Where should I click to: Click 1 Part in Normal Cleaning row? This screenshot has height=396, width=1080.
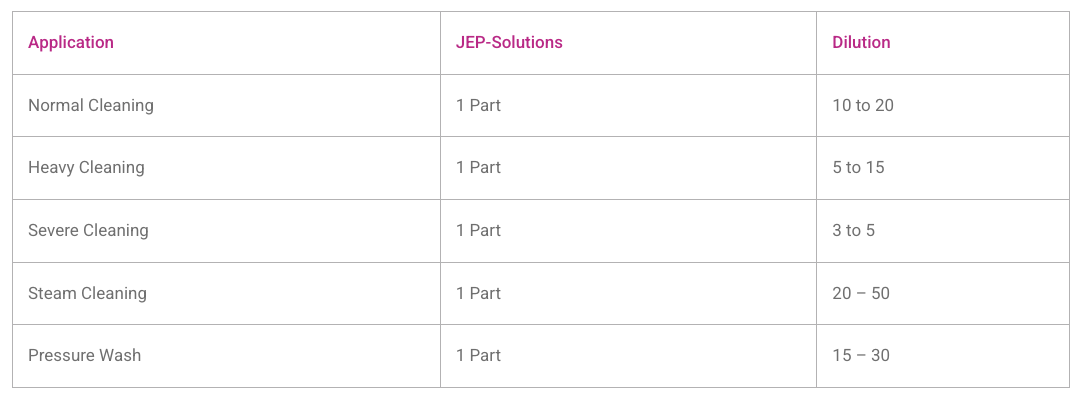tap(479, 105)
